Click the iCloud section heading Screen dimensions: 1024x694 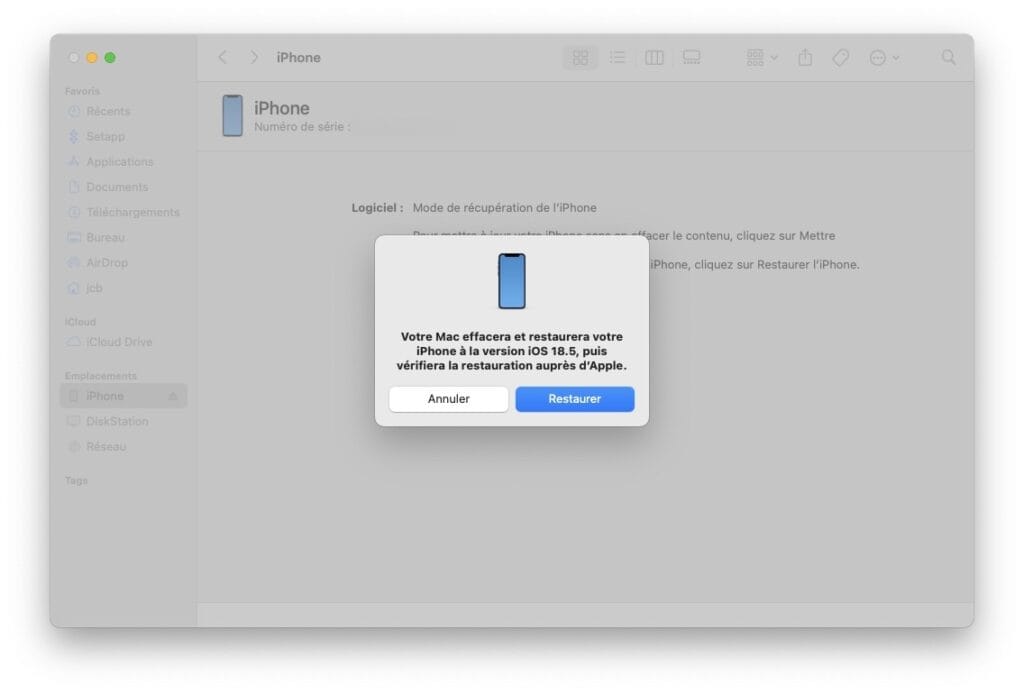click(x=80, y=322)
